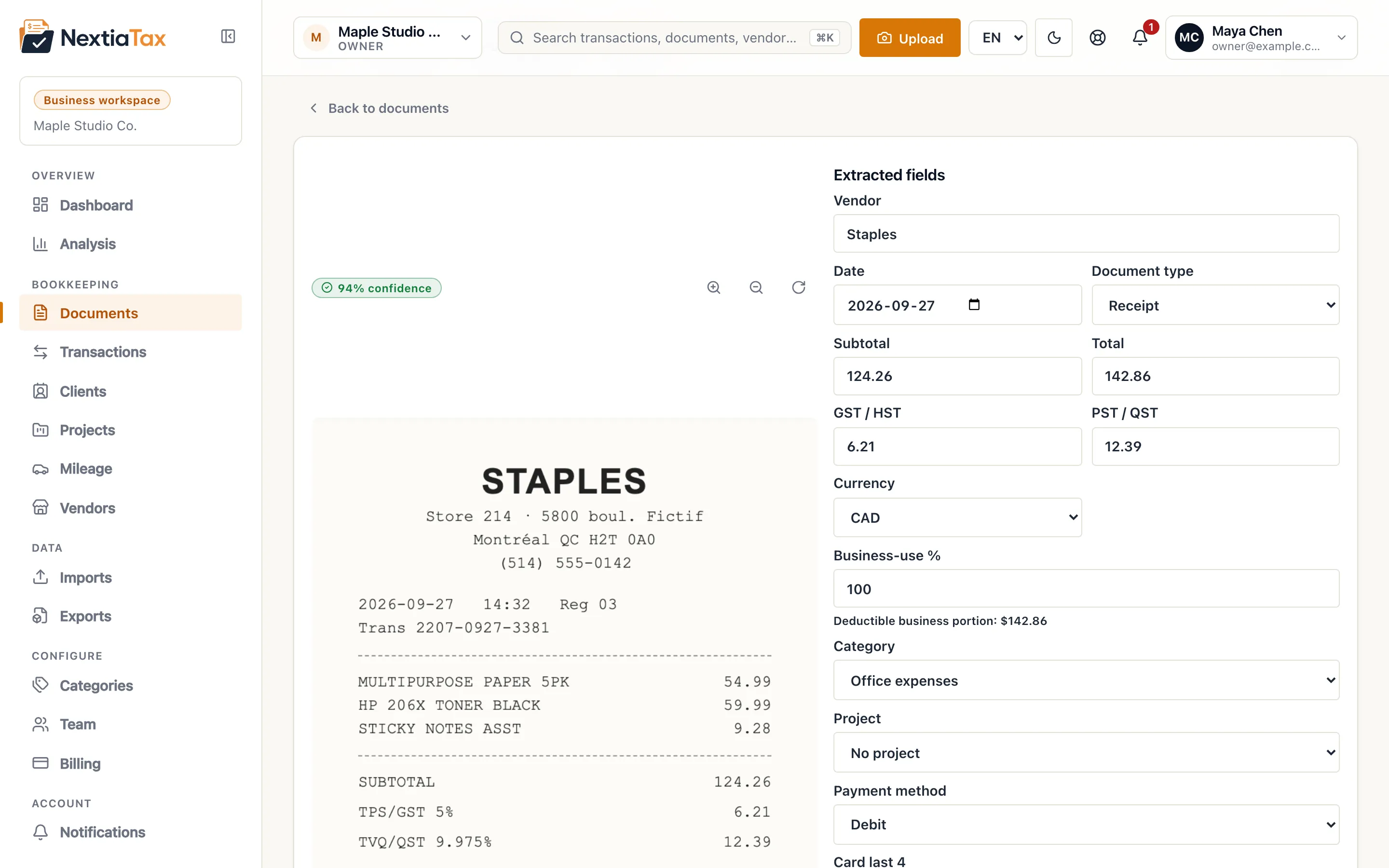Screen dimensions: 1389x868
Task: Click the MC avatar
Action: [1189, 38]
